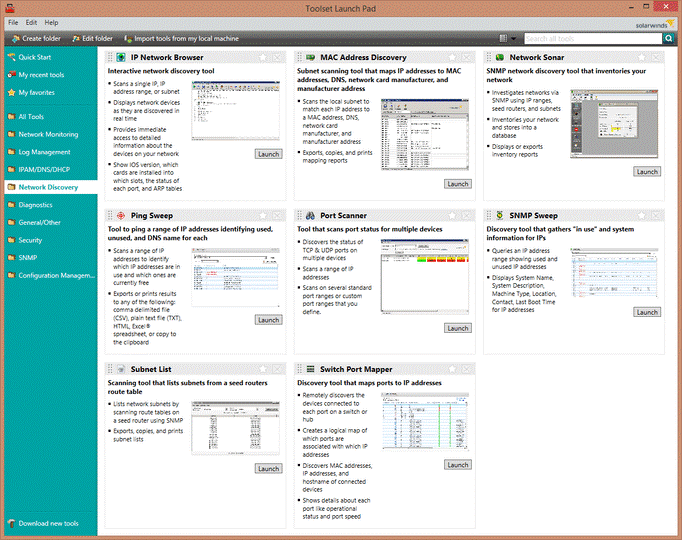Select the Diagnostics folder

pos(51,205)
